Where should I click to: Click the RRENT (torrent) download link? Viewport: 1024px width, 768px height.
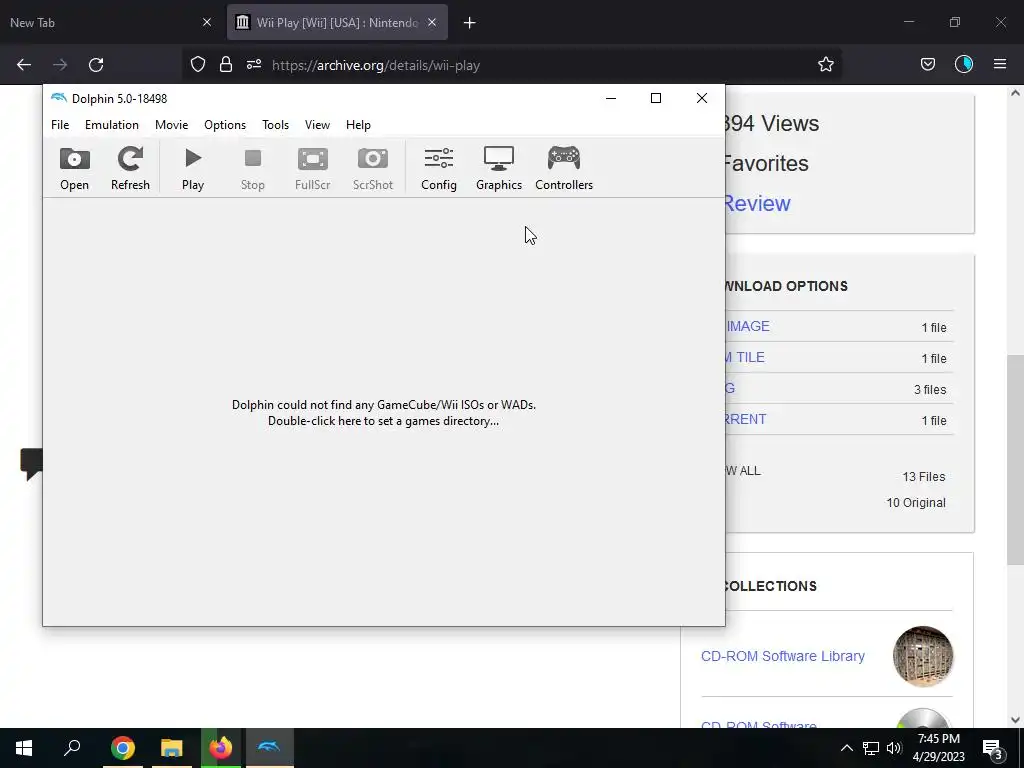pyautogui.click(x=745, y=419)
